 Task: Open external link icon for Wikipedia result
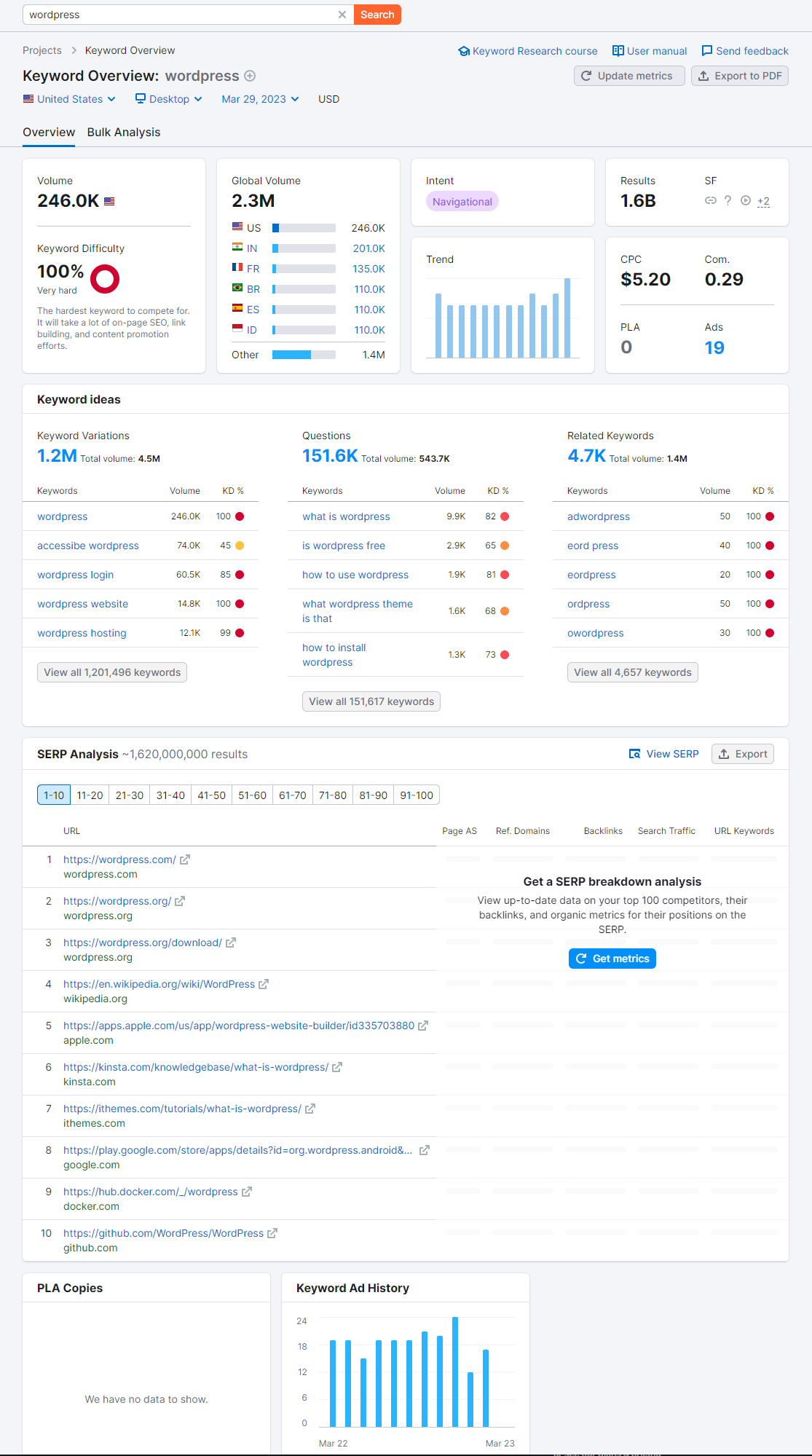(x=264, y=984)
